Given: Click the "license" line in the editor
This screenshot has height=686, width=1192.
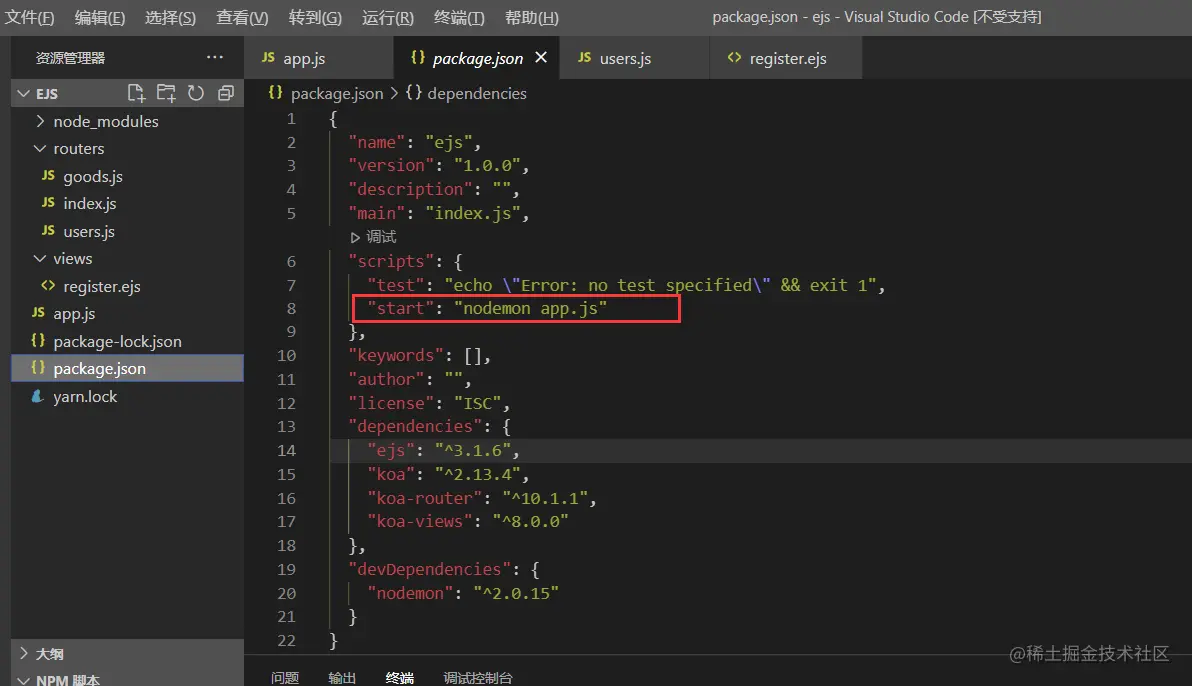Looking at the screenshot, I should [x=429, y=403].
